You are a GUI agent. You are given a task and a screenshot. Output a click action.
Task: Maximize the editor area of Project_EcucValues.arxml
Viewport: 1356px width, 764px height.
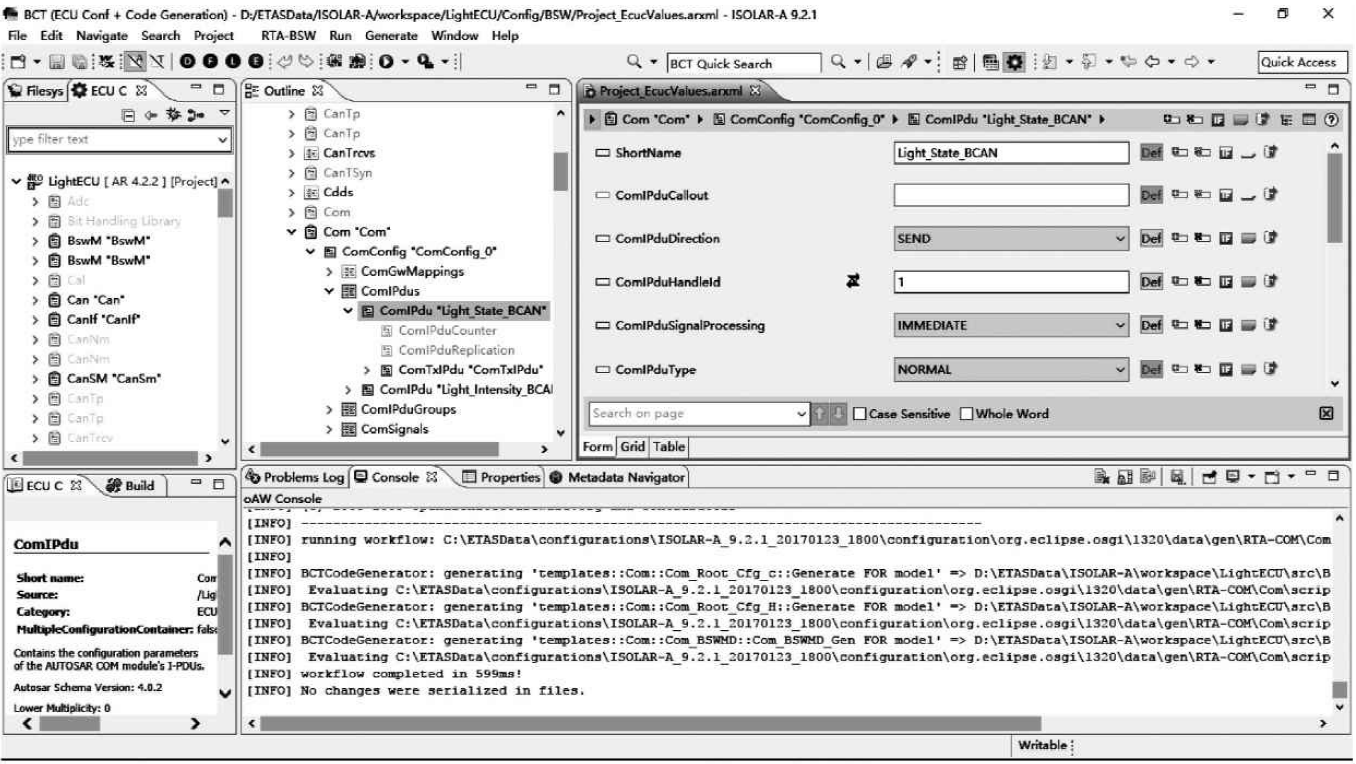1334,90
